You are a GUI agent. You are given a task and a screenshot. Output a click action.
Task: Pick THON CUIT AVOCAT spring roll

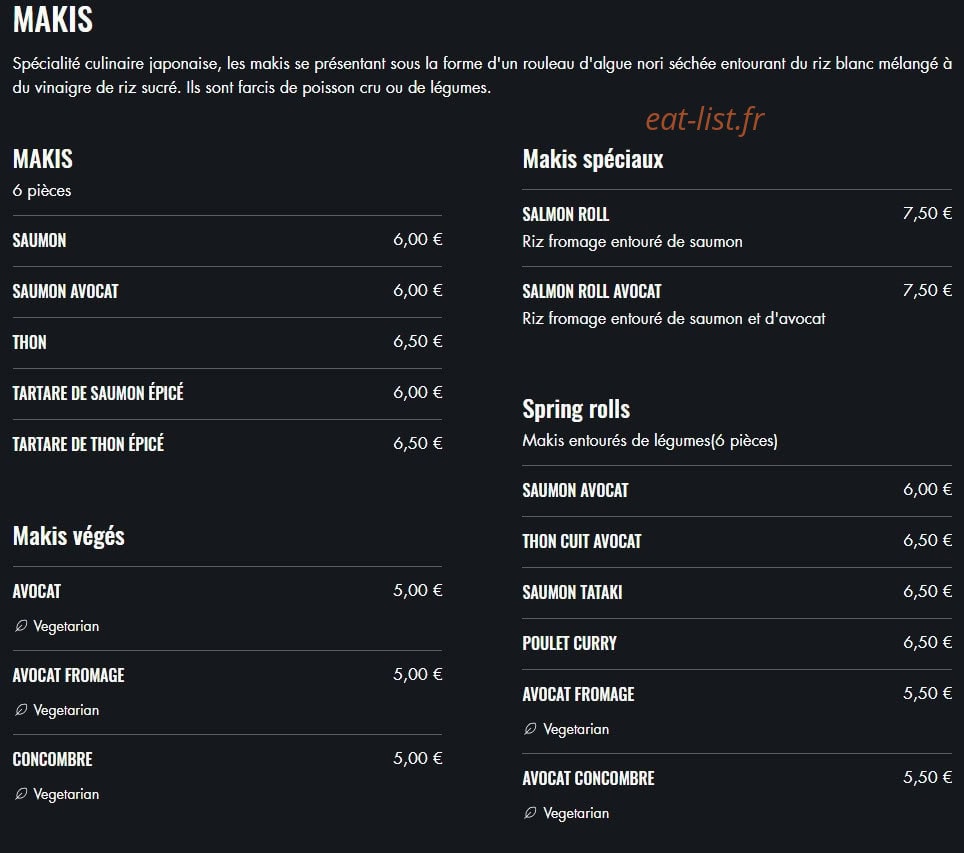737,542
